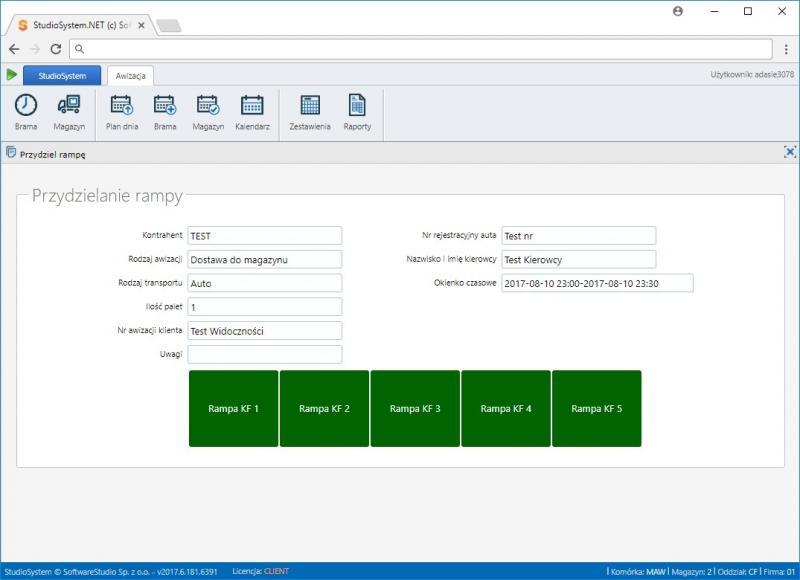Click the Okienko czasowe field
This screenshot has width=800, height=580.
pos(597,283)
